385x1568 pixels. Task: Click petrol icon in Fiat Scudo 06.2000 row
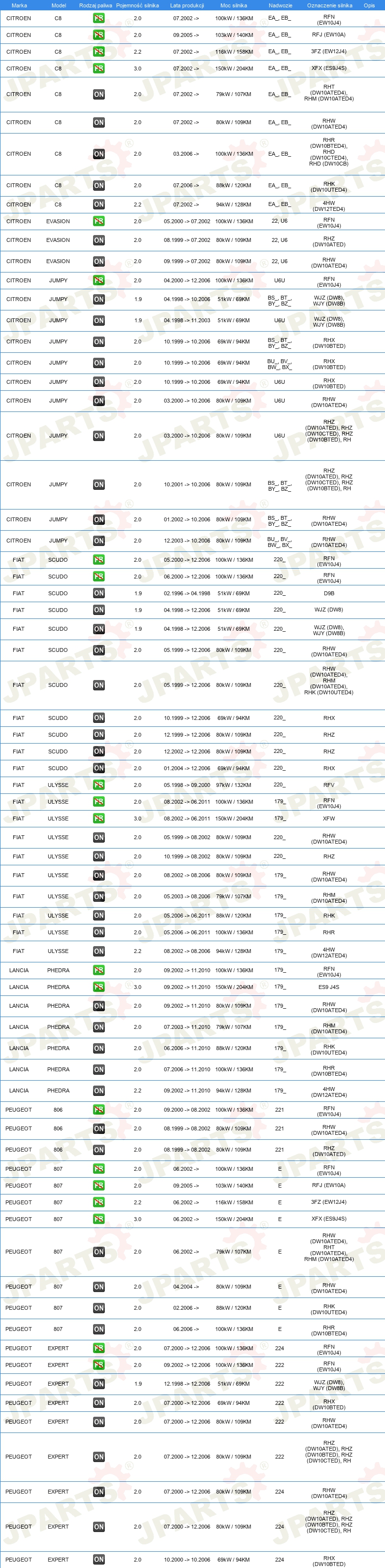pos(98,577)
